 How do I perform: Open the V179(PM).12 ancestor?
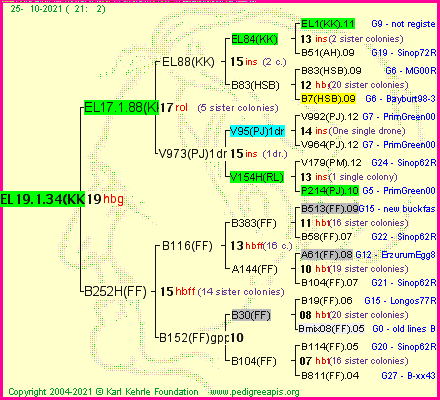point(331,163)
